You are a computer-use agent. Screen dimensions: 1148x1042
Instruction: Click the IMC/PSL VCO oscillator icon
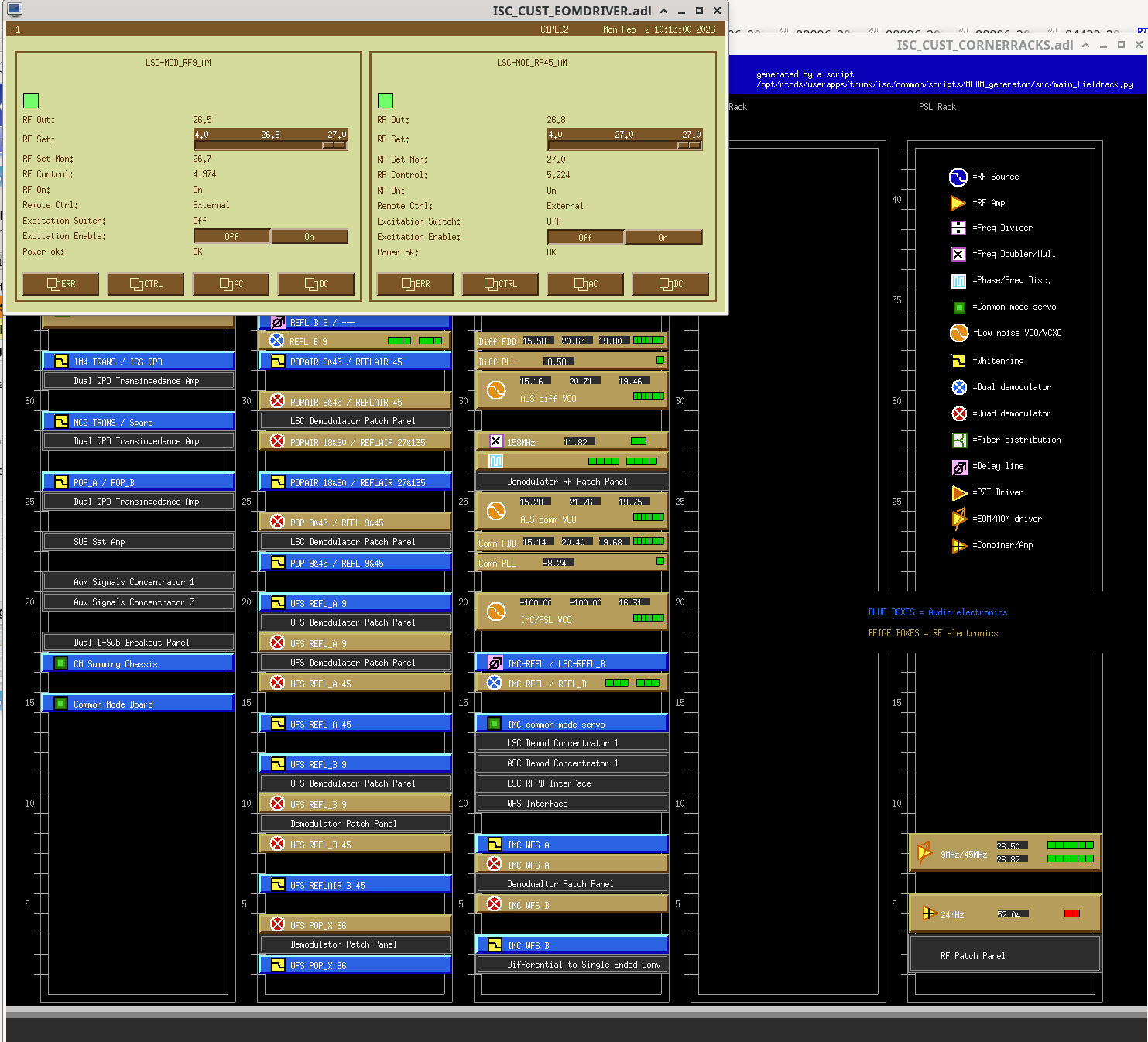495,612
